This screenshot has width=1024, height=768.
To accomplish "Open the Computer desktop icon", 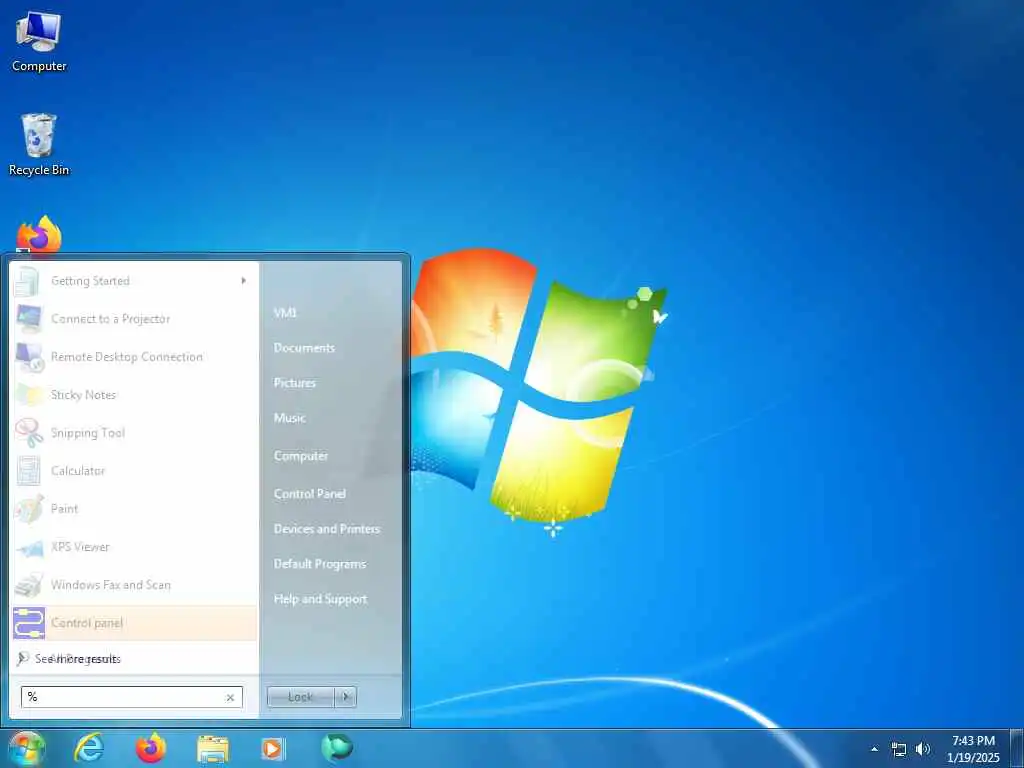I will (39, 42).
